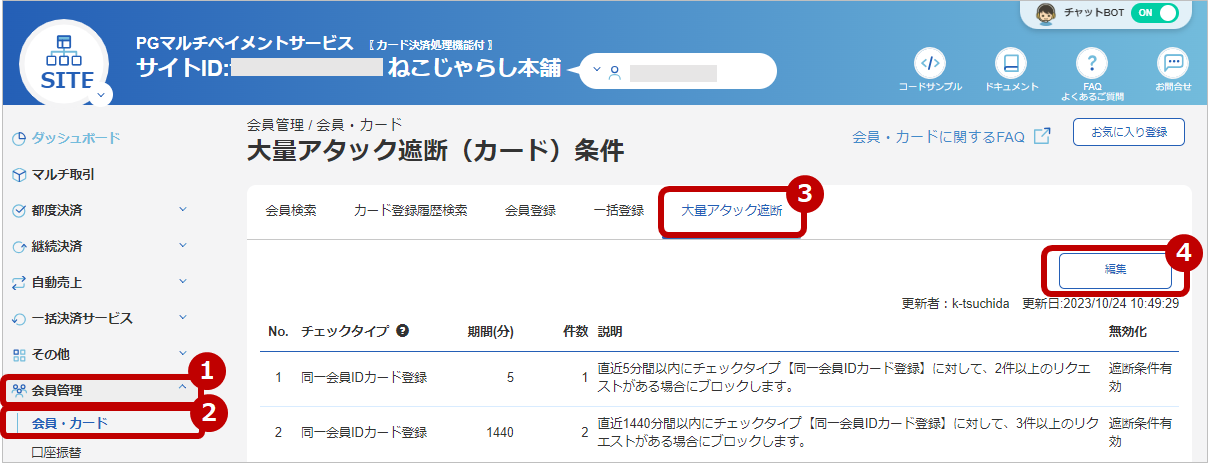Viewport: 1208px width, 463px height.
Task: Click the external link icon beside FAQ
Action: point(1042,137)
